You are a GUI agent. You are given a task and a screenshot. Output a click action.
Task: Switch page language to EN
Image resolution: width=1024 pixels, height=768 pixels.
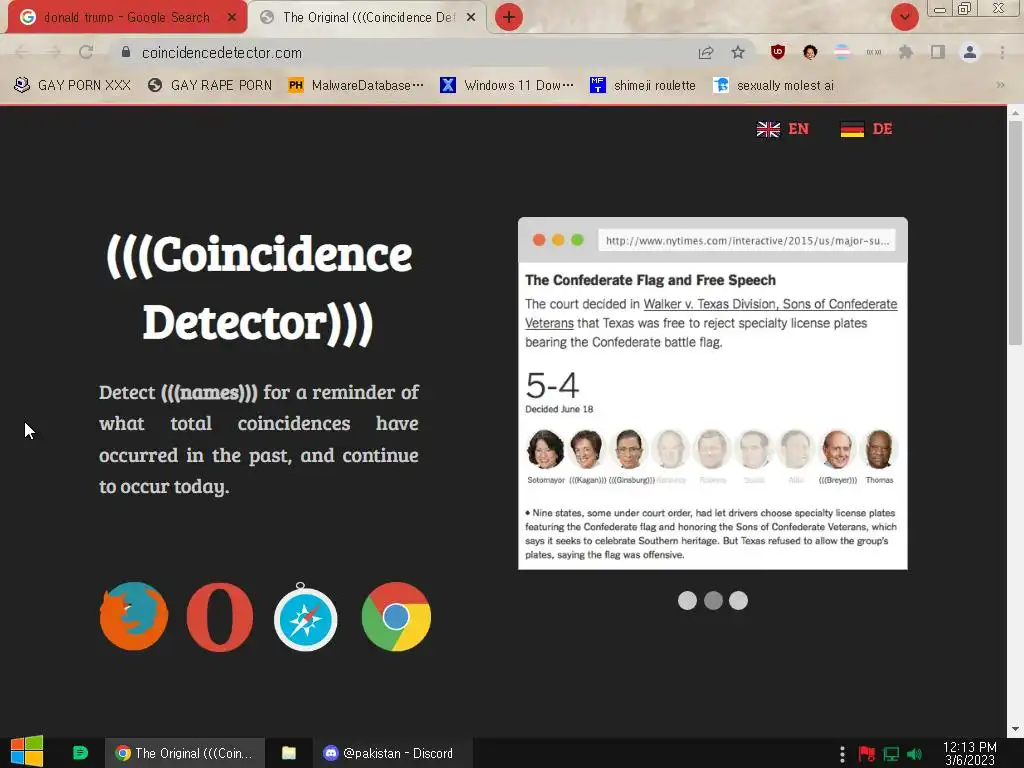click(x=798, y=129)
